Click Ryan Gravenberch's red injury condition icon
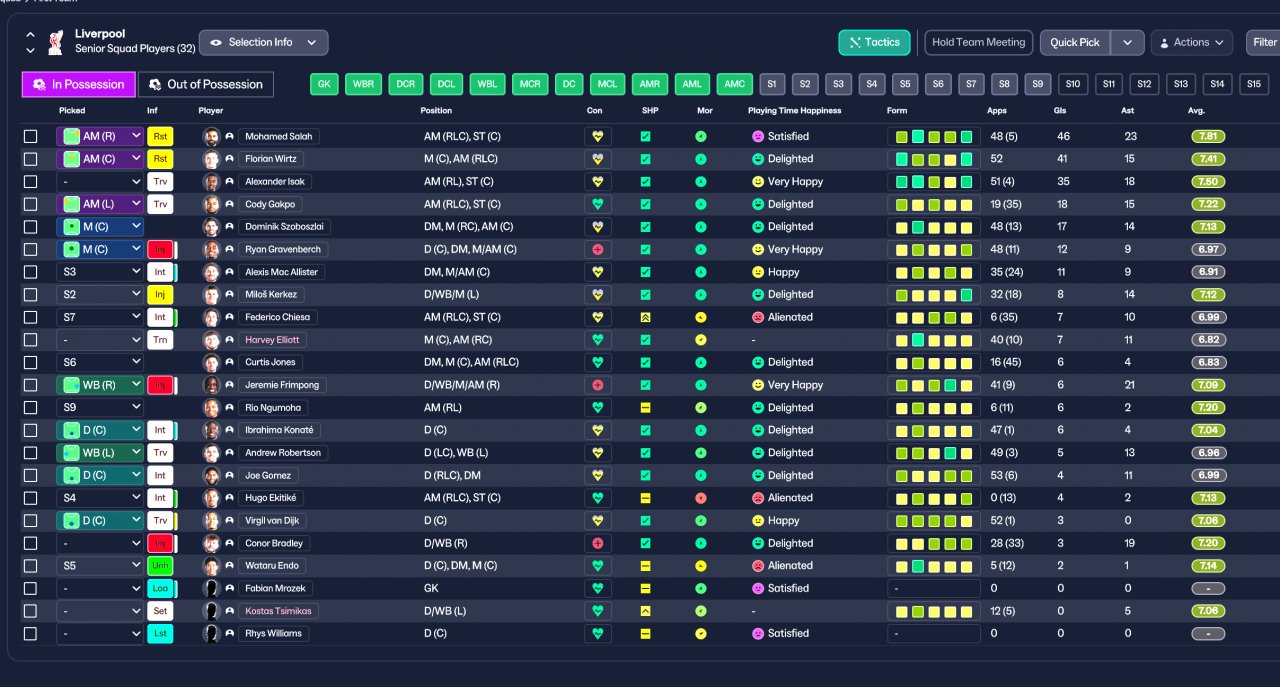This screenshot has width=1280, height=687. 598,249
